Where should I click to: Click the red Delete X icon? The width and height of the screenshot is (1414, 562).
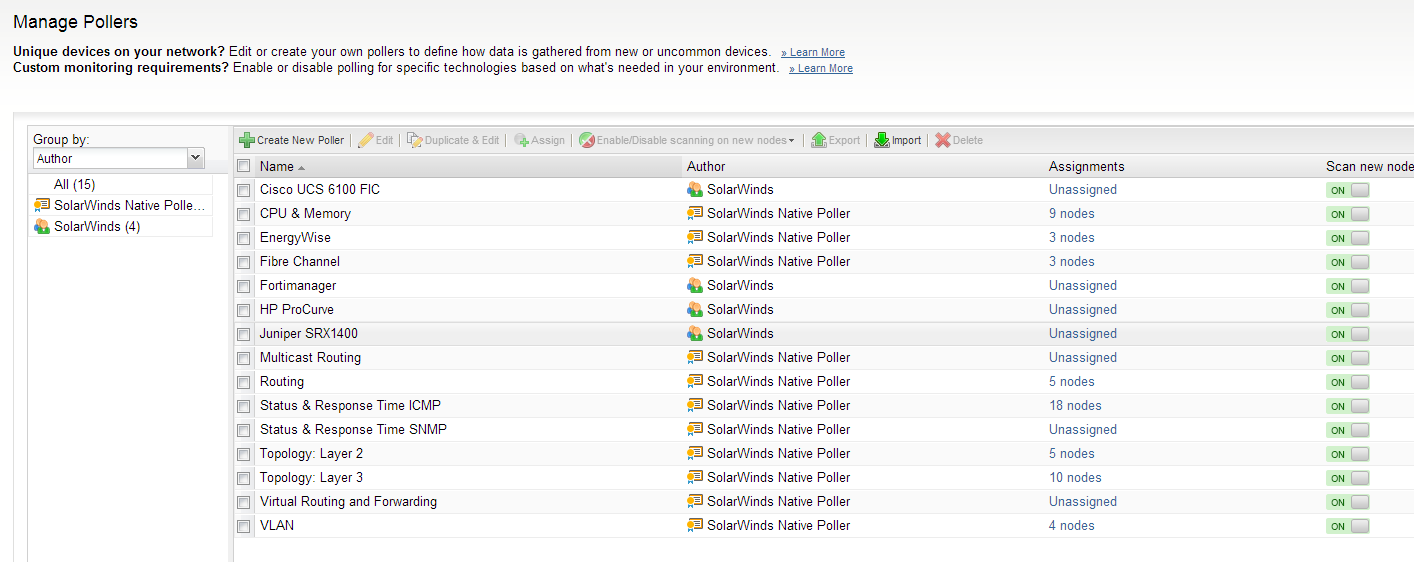[x=943, y=140]
